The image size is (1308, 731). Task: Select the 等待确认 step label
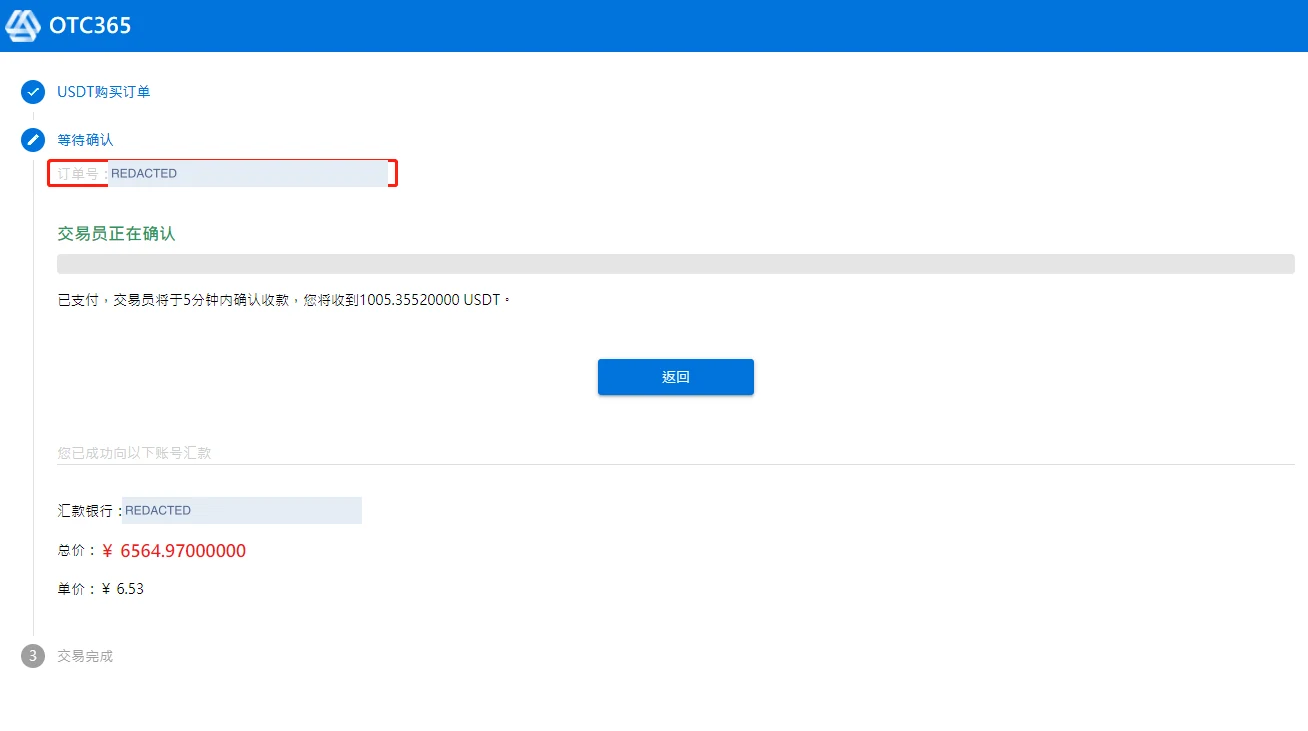click(85, 140)
